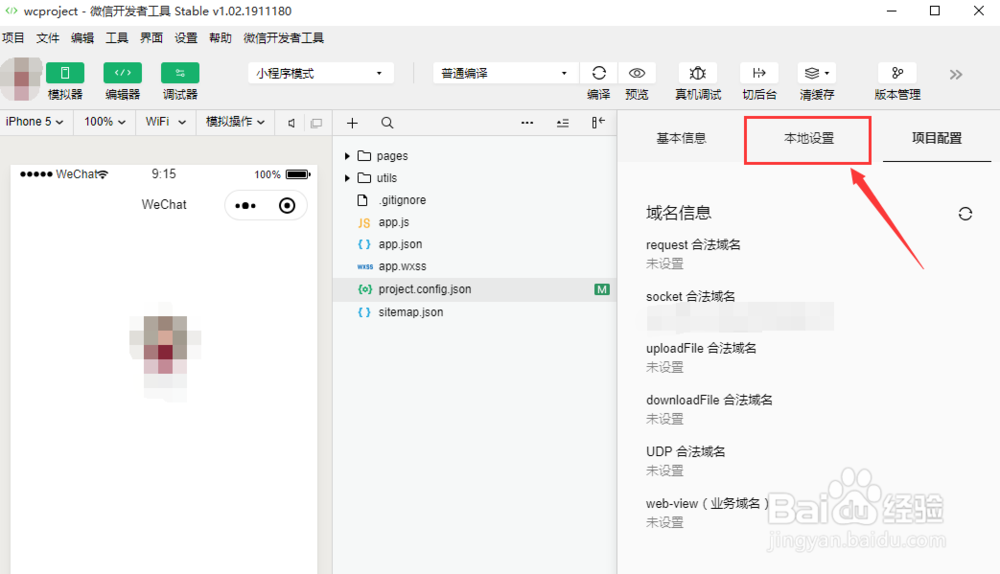
Task: Click the user avatar in the toolbar
Action: [21, 79]
